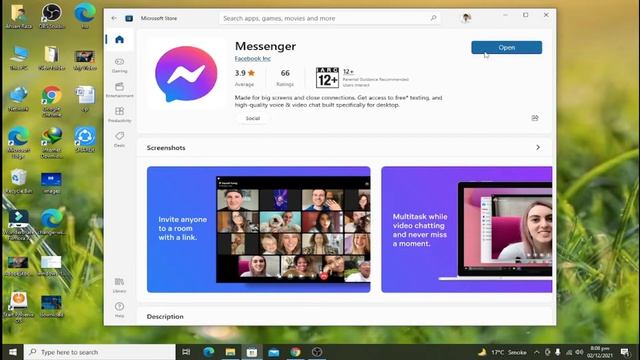The image size is (640, 360).
Task: Click the 3.9 star average rating
Action: click(x=244, y=78)
